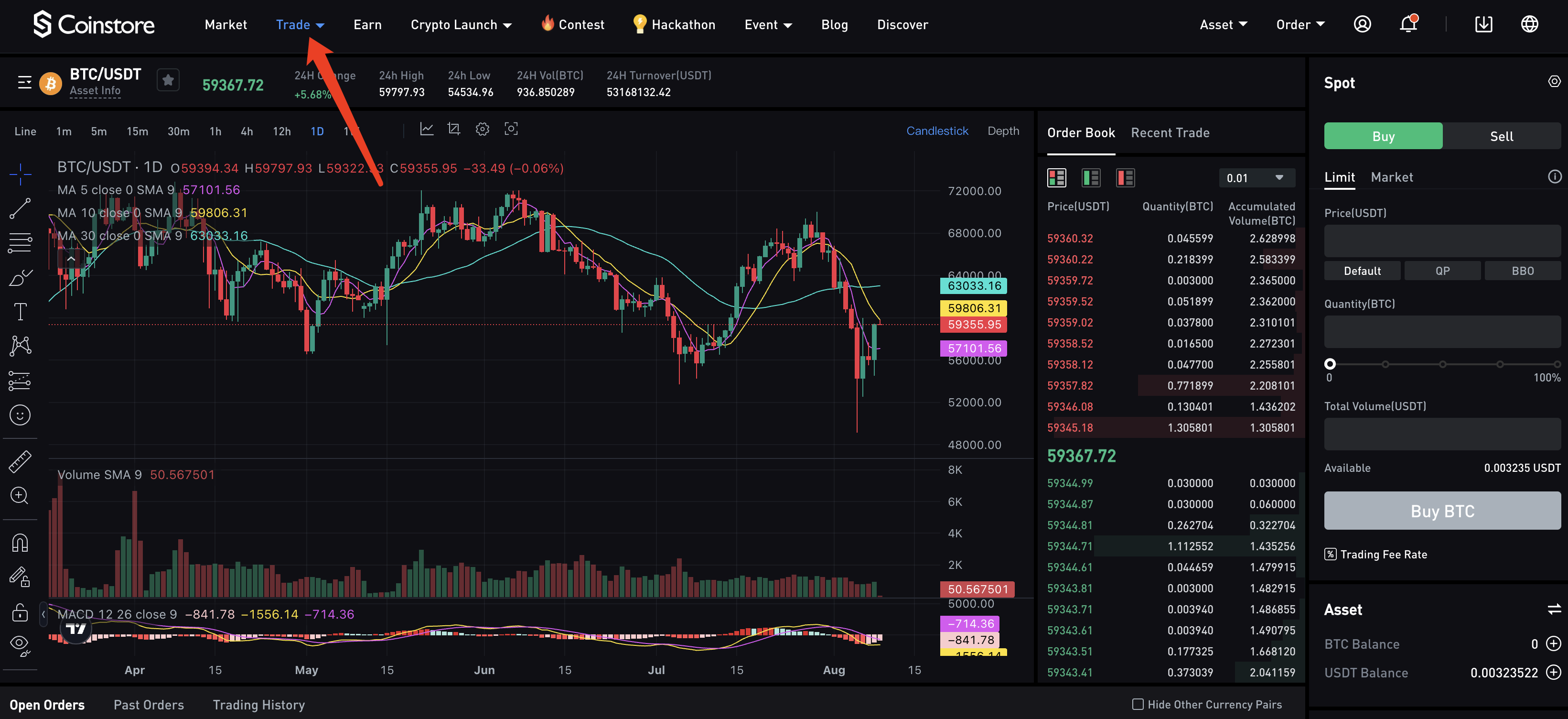Open the Coinstore home logo
The width and height of the screenshot is (1568, 719).
coord(94,24)
